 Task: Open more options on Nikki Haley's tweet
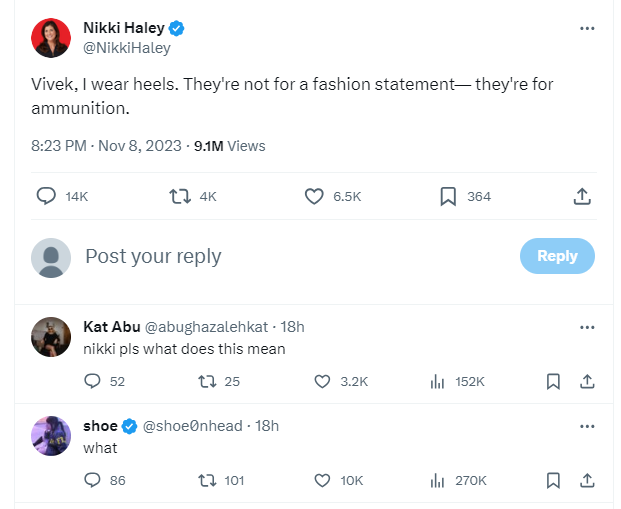point(587,28)
